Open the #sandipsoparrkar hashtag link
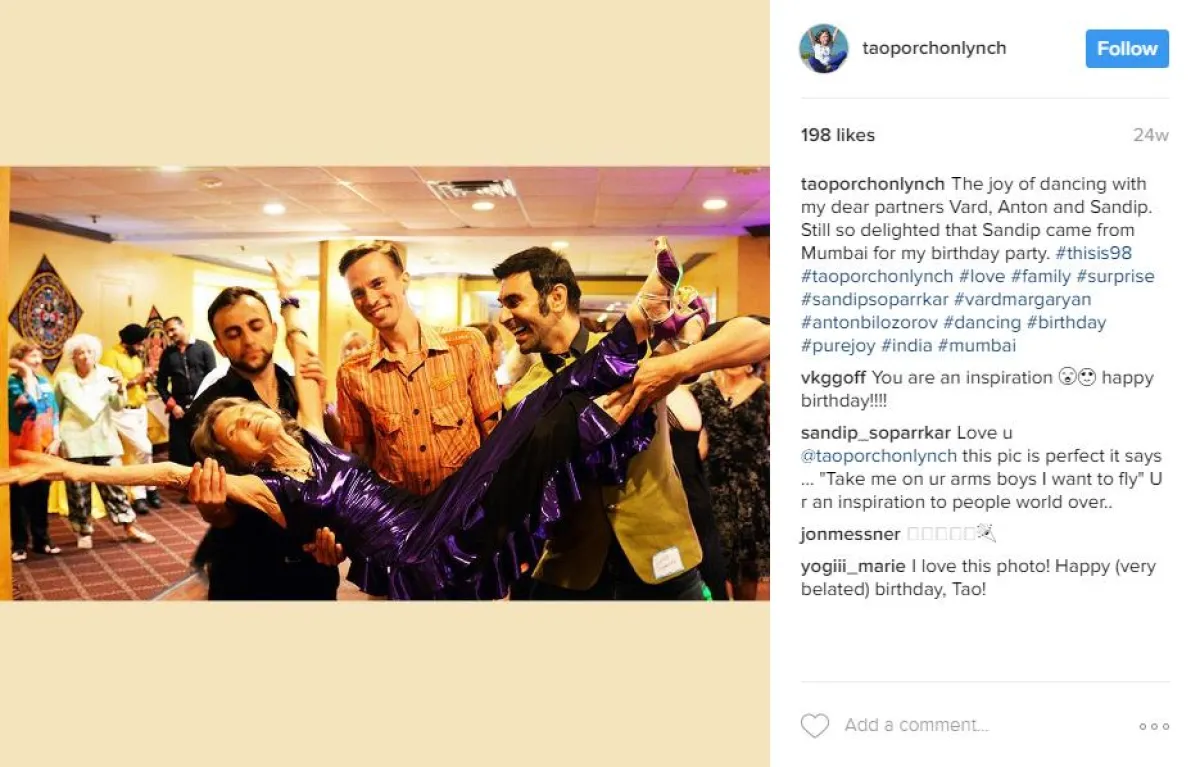This screenshot has width=1200, height=767. click(875, 299)
